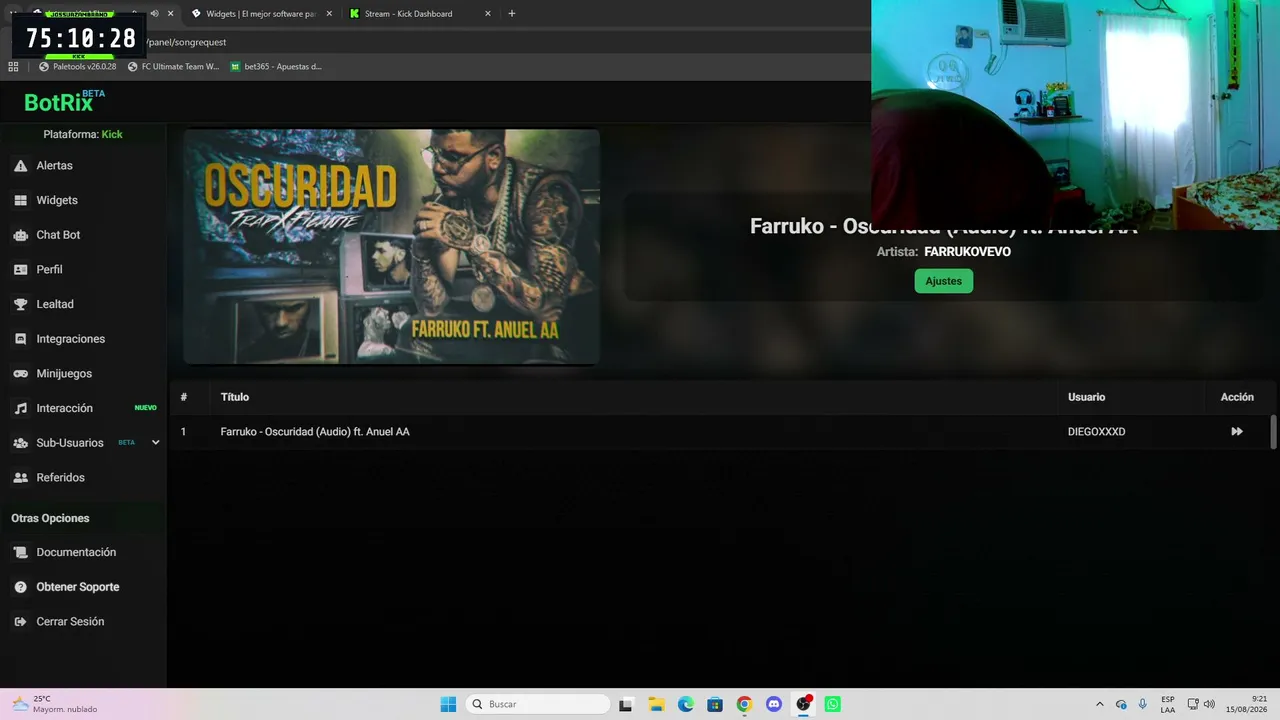1280x720 pixels.
Task: Open the Windows Start menu
Action: pyautogui.click(x=448, y=704)
